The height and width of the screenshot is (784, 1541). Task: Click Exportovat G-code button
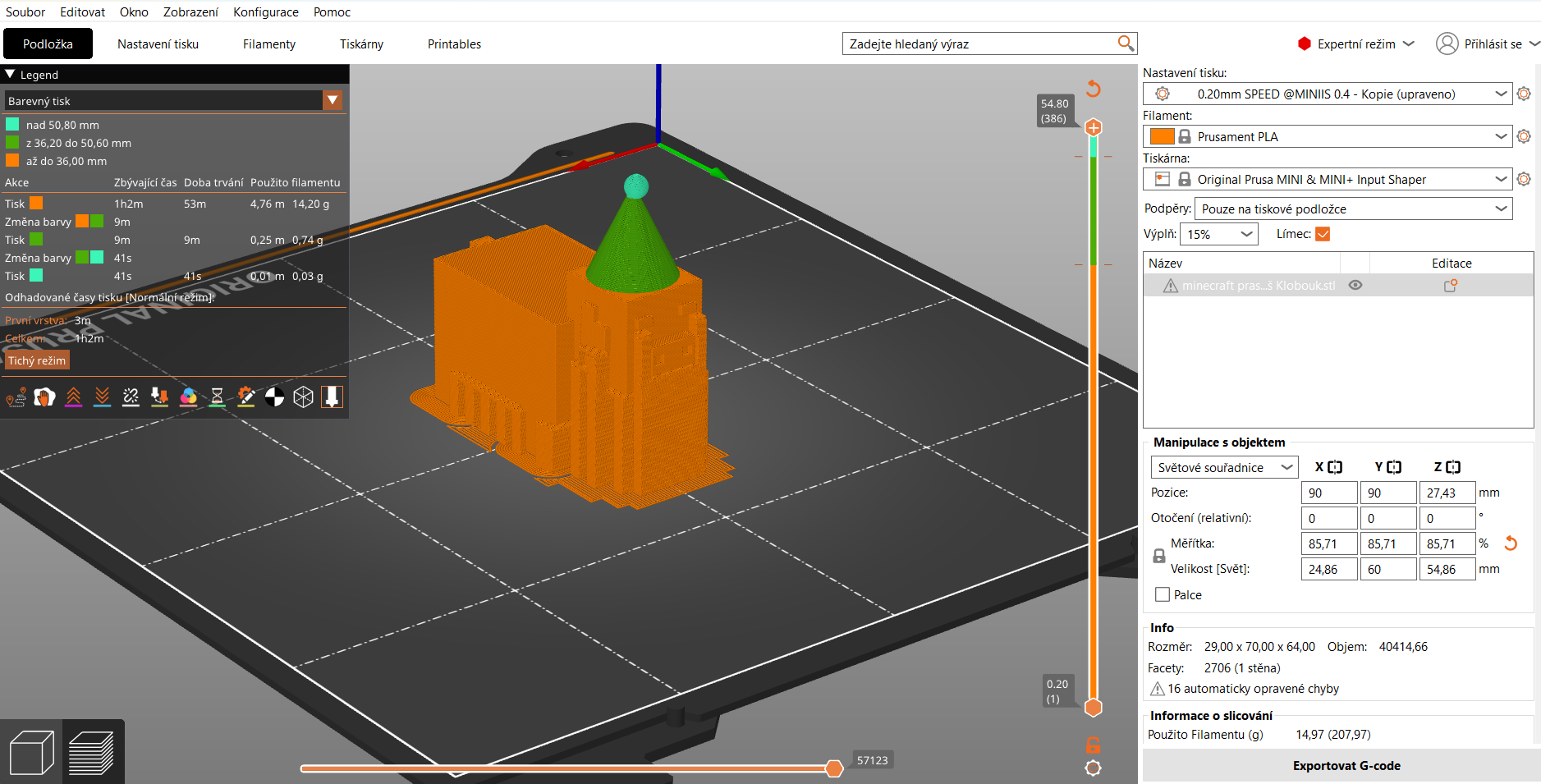pyautogui.click(x=1346, y=765)
